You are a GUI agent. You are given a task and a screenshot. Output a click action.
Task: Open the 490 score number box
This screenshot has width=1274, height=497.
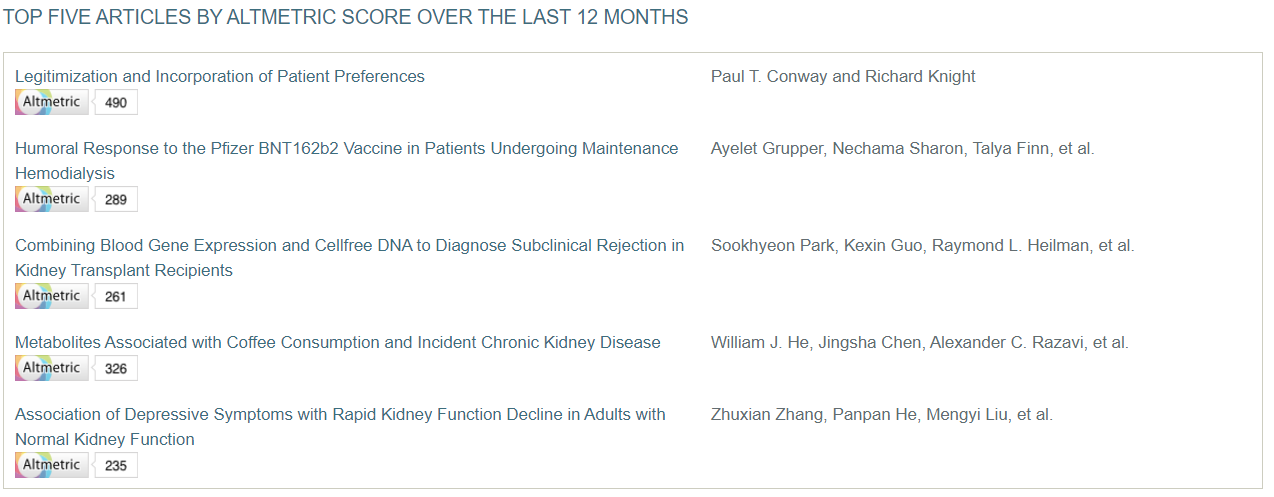(116, 102)
